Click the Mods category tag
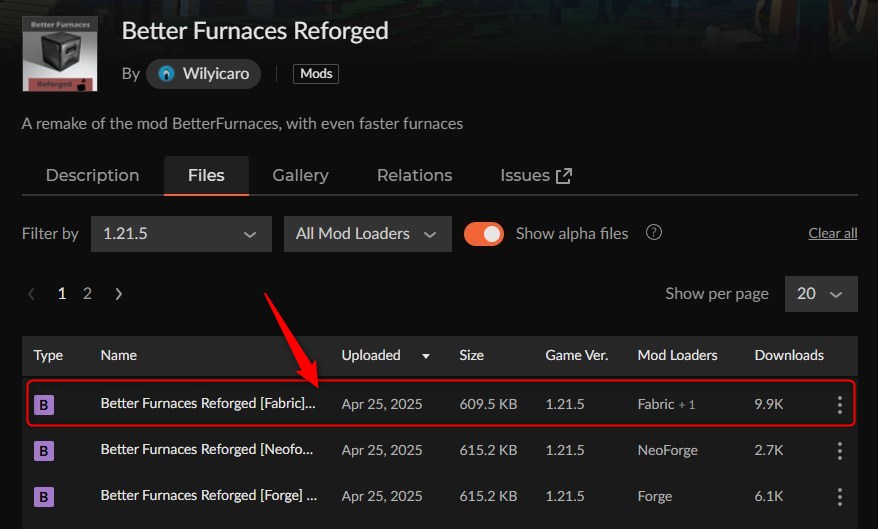This screenshot has height=529, width=878. point(316,74)
